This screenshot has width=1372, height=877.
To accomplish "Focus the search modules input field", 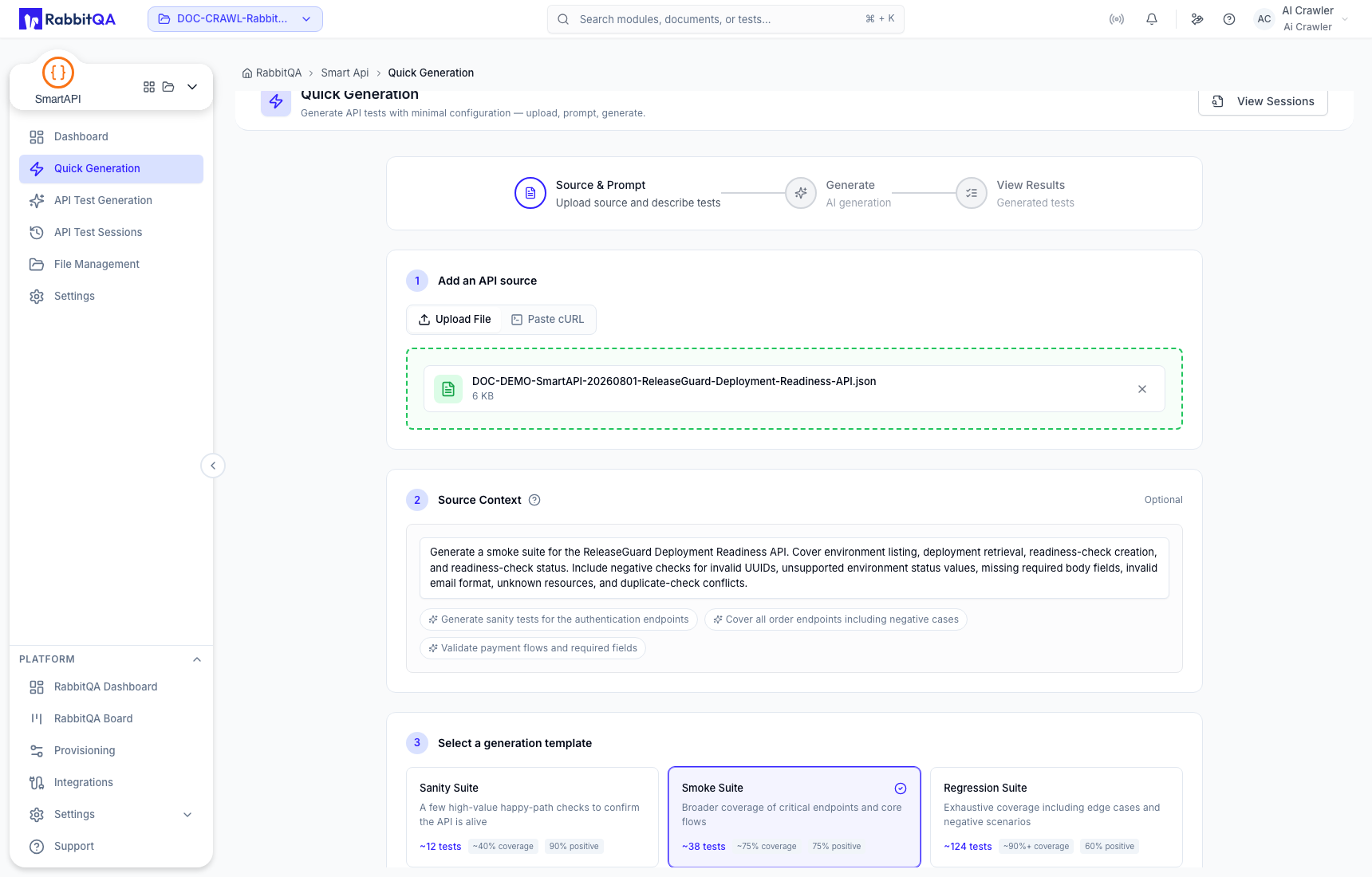I will tap(725, 19).
